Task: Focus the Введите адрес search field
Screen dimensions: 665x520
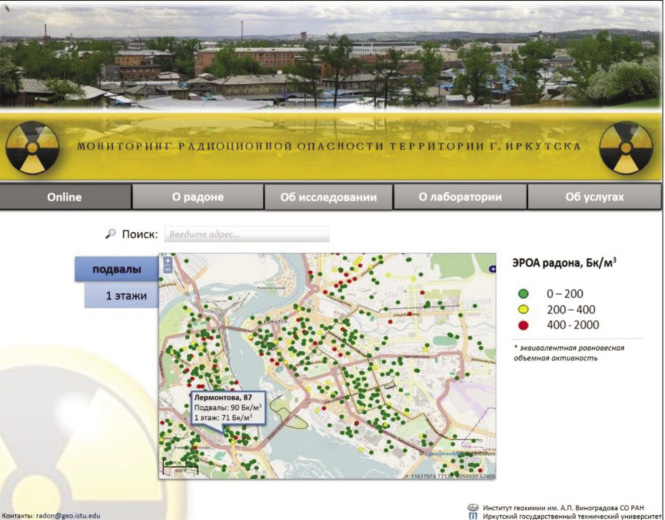Action: click(247, 234)
